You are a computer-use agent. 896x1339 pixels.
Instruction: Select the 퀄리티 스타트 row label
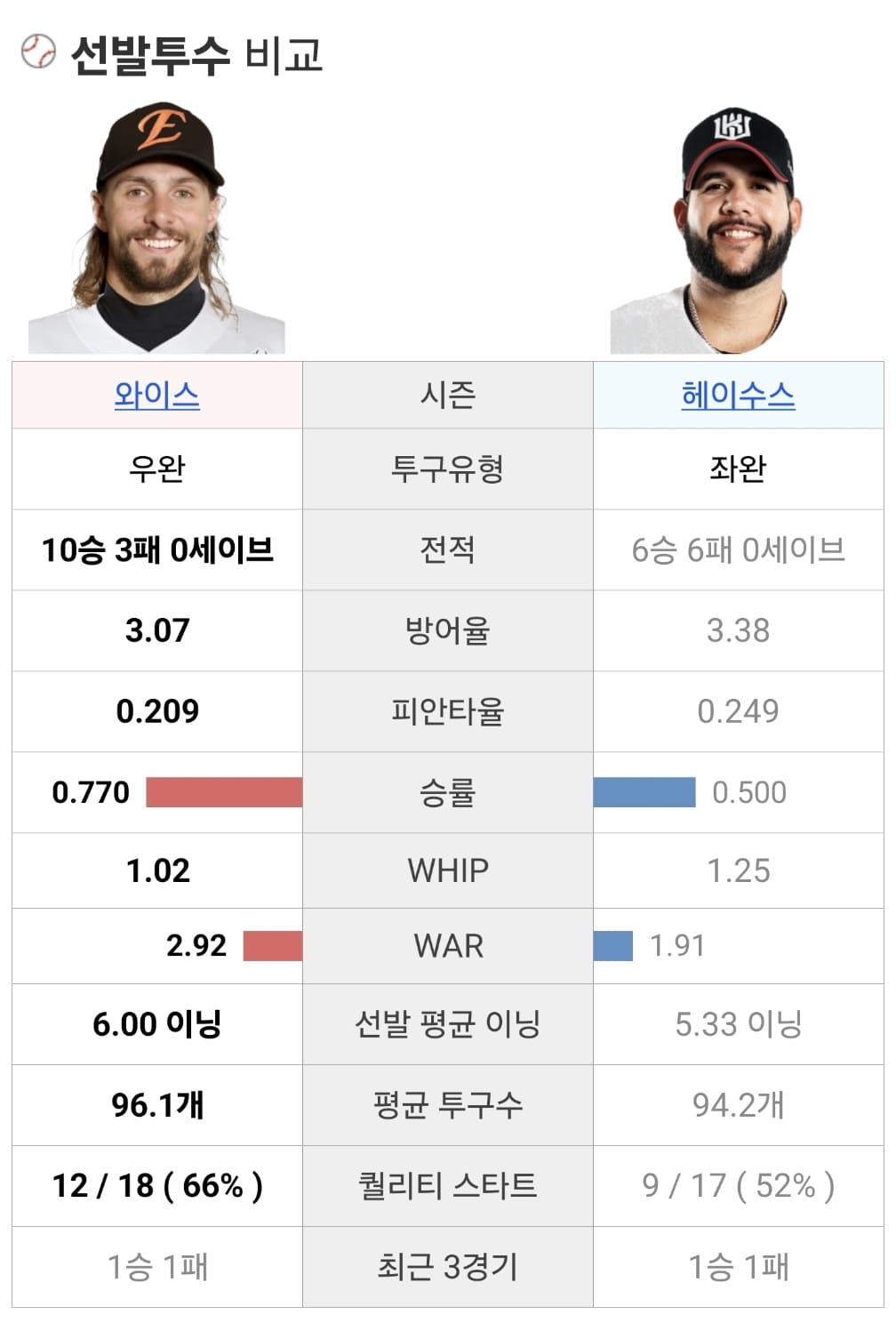(448, 1186)
